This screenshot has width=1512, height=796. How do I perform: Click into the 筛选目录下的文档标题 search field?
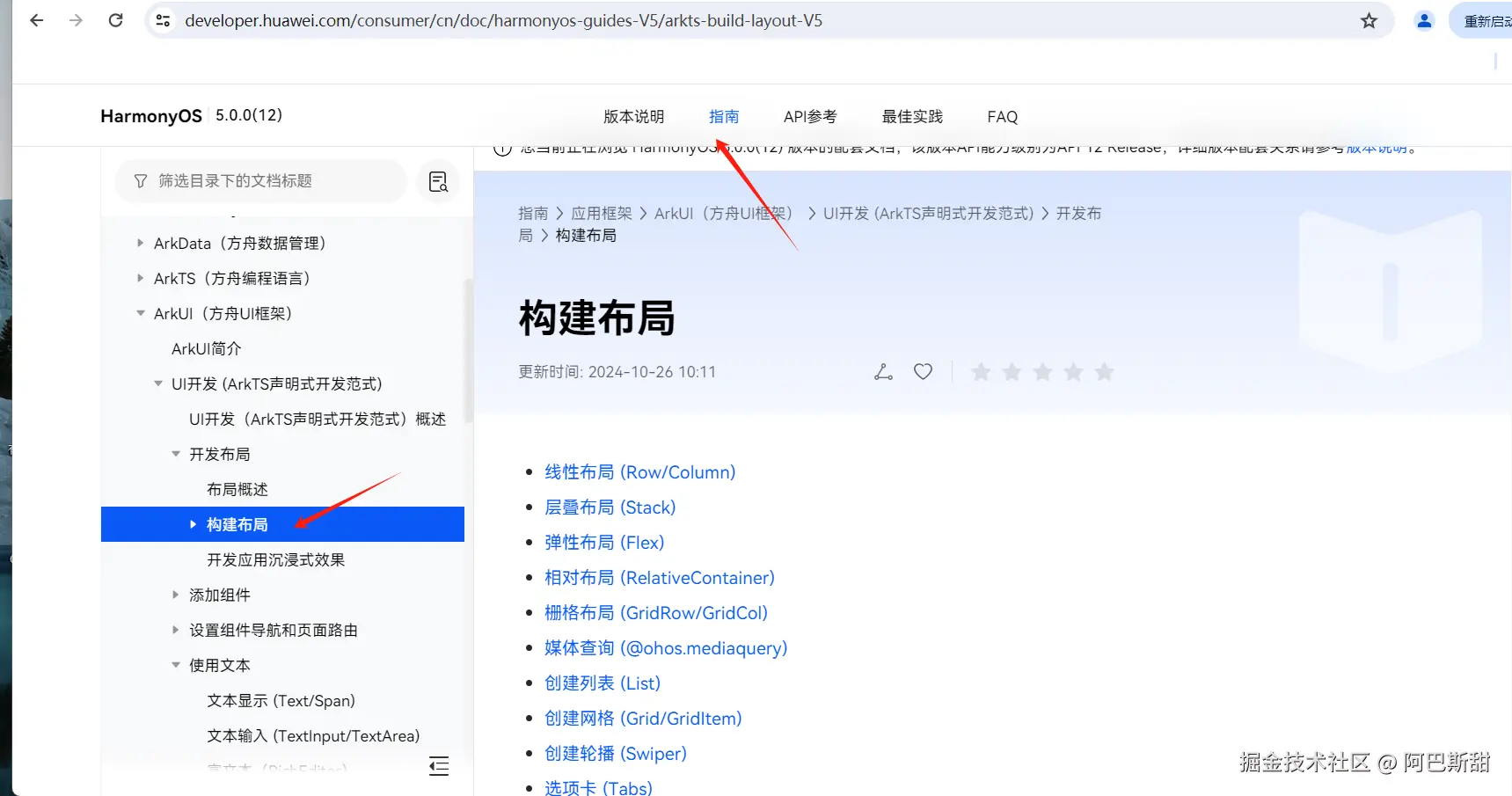(x=264, y=181)
